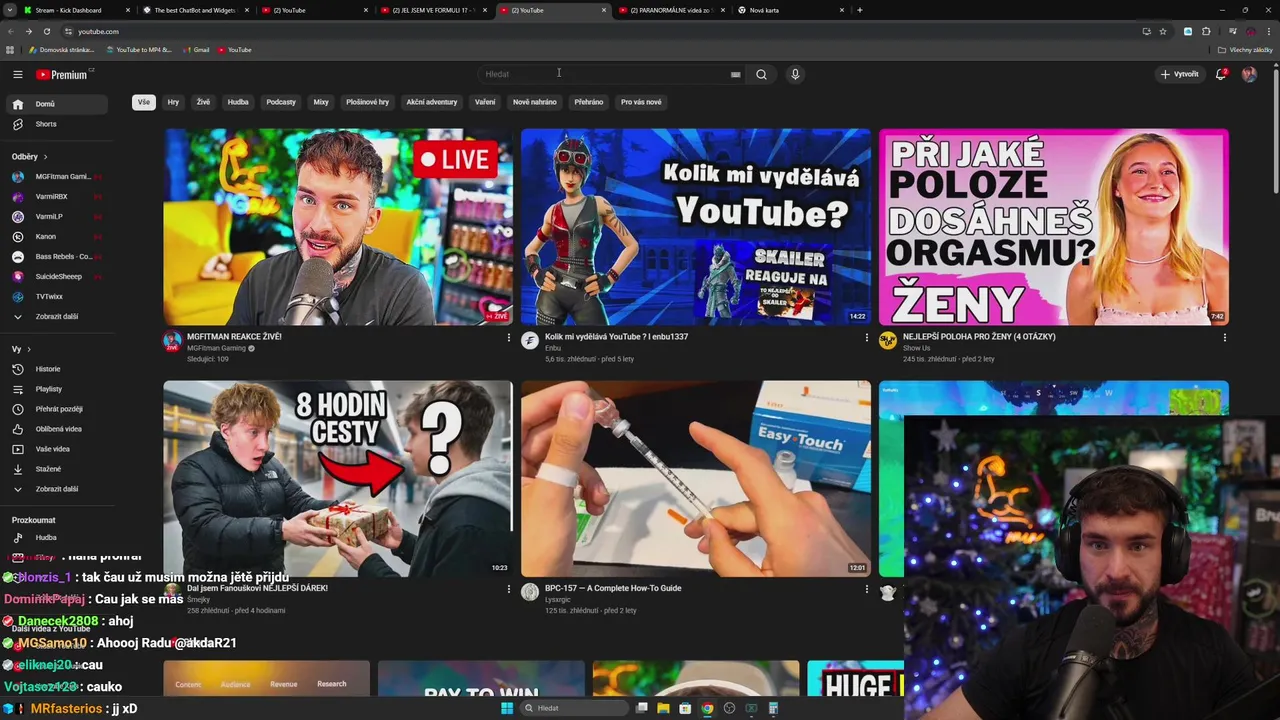This screenshot has width=1280, height=720.
Task: Switch to PARANORMÁLNE videá browser tab
Action: pyautogui.click(x=670, y=10)
